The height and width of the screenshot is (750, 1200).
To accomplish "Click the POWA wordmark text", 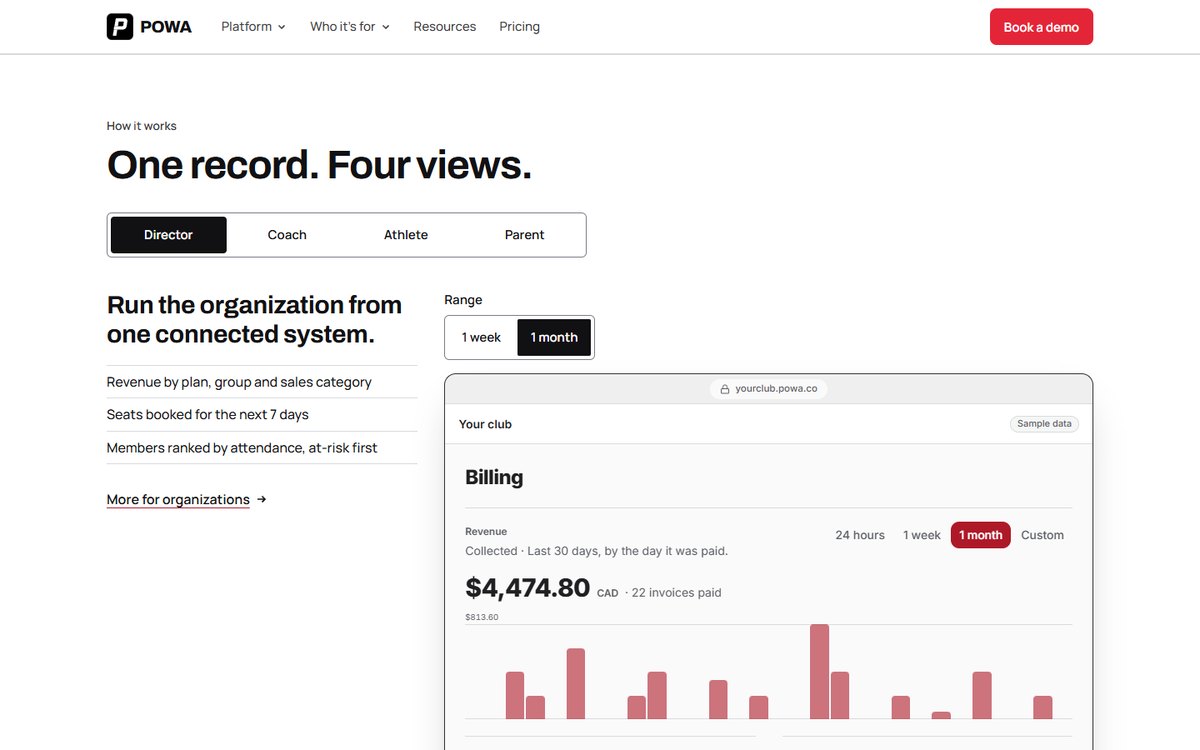I will point(166,27).
